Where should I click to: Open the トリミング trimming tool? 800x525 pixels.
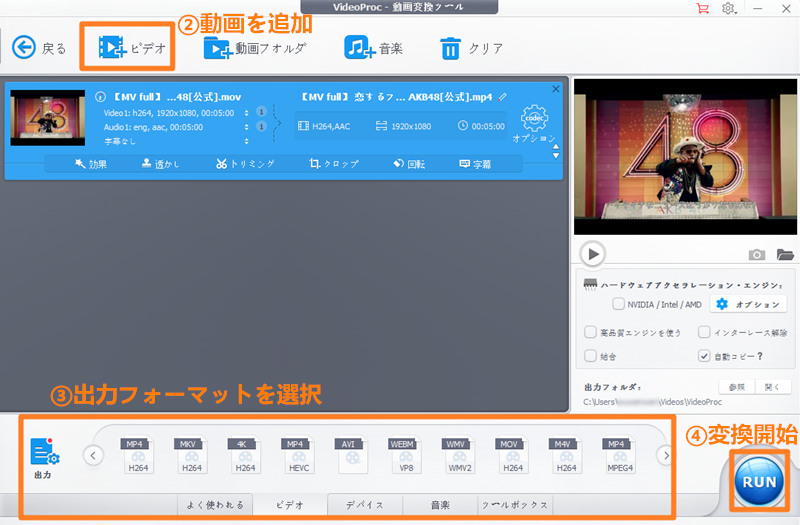tap(245, 164)
